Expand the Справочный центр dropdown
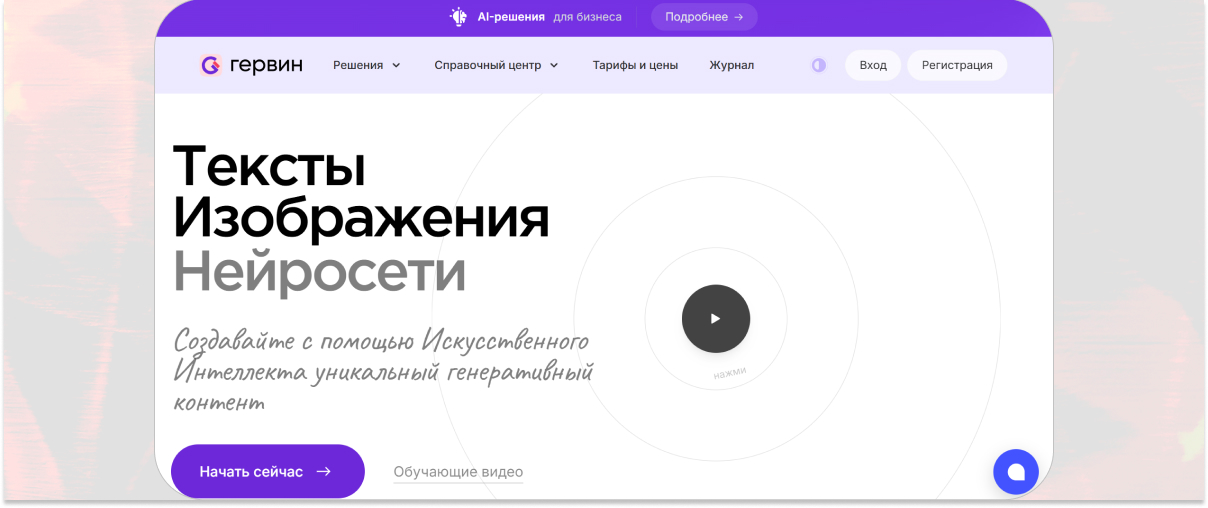Viewport: 1208px width, 508px height. tap(497, 65)
